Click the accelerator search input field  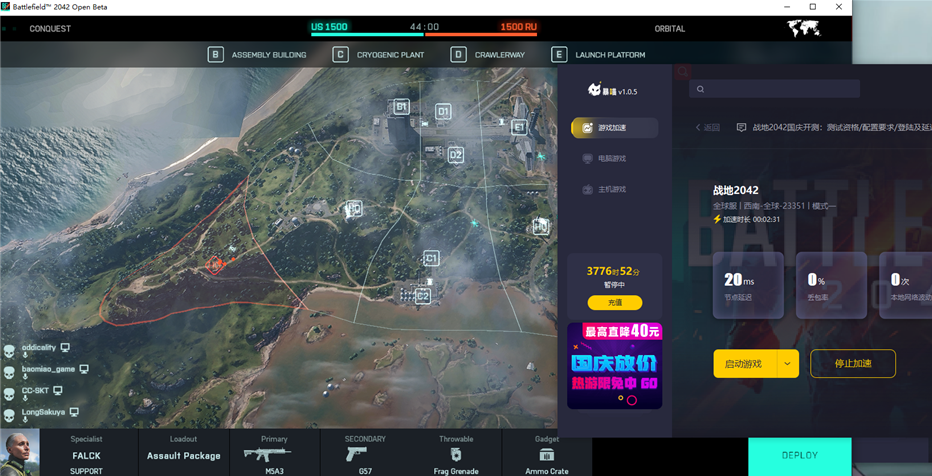pos(774,89)
